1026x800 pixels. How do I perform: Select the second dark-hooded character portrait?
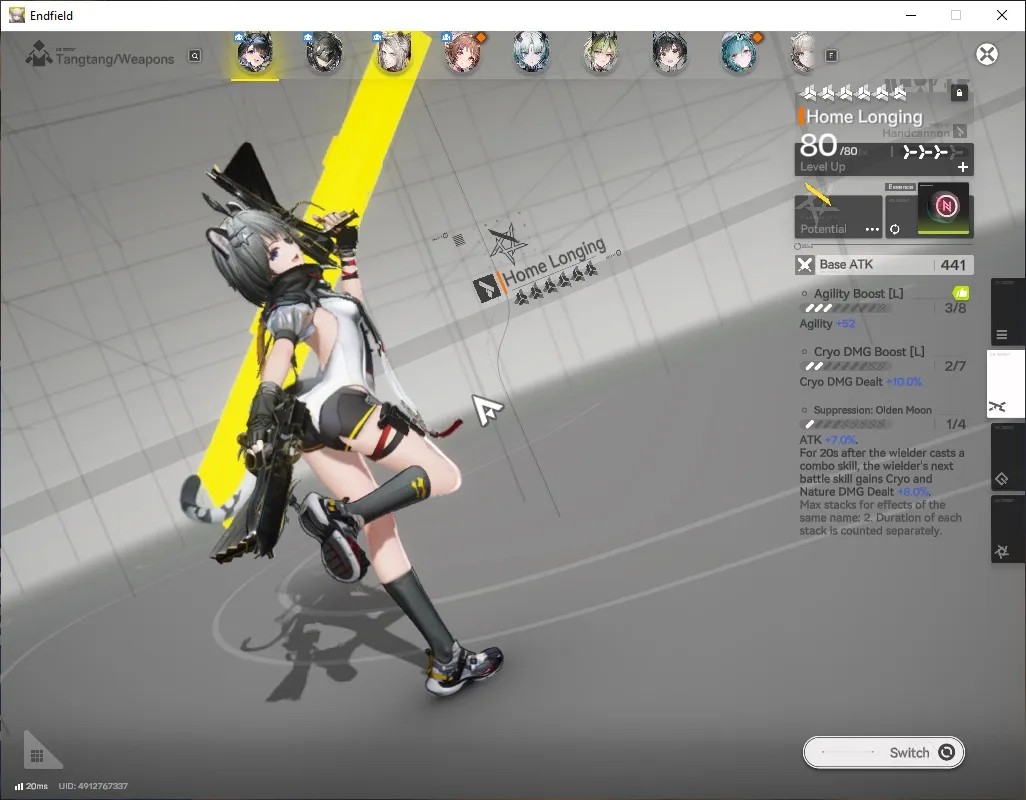(x=324, y=52)
